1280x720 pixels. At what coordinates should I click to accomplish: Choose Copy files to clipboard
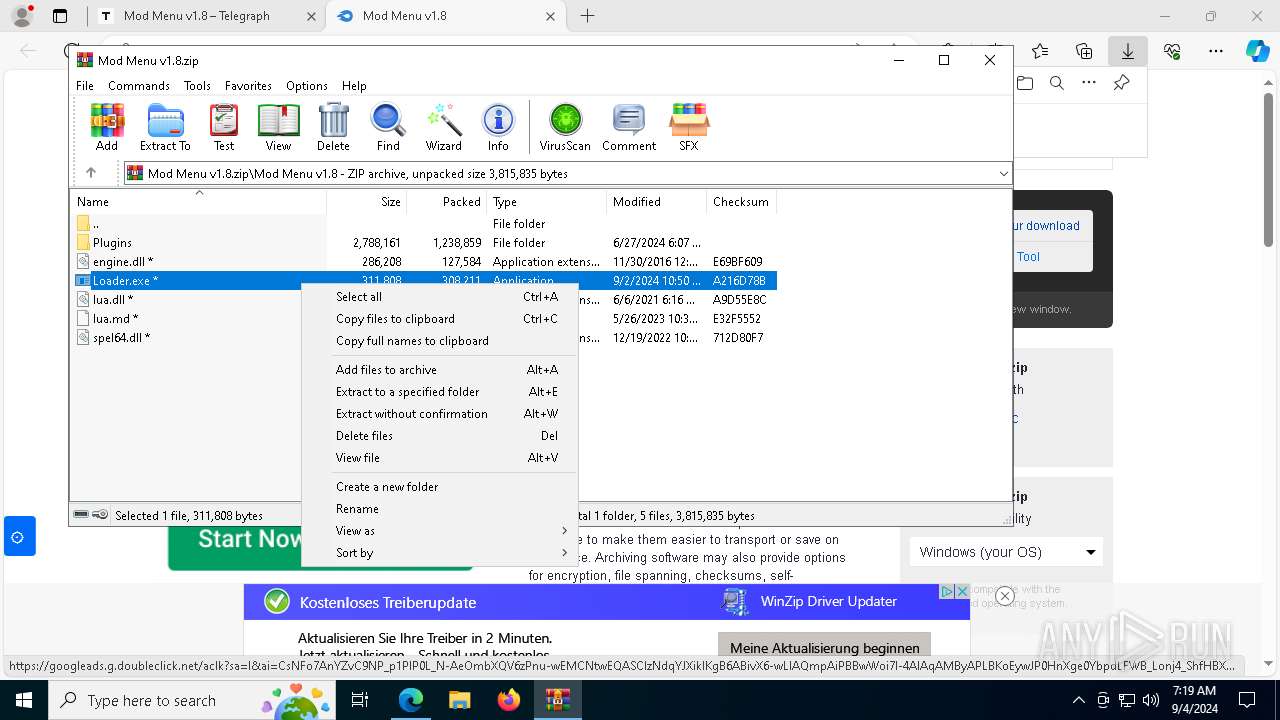point(440,319)
